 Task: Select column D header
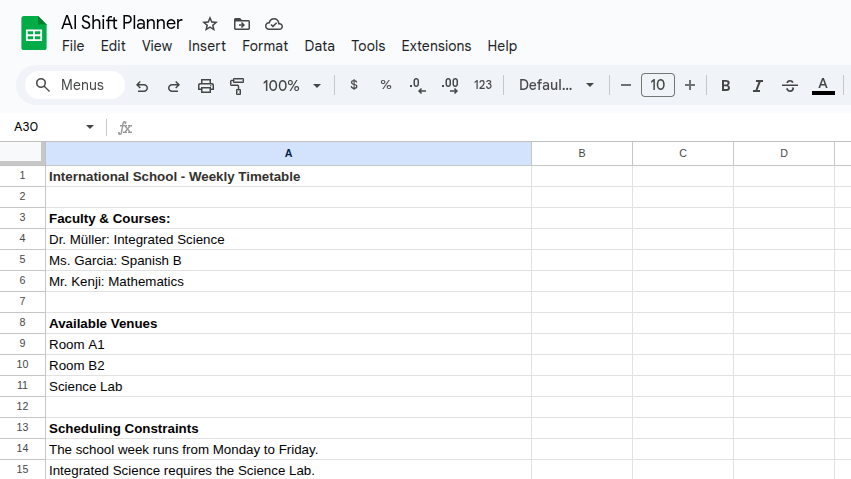pyautogui.click(x=784, y=154)
